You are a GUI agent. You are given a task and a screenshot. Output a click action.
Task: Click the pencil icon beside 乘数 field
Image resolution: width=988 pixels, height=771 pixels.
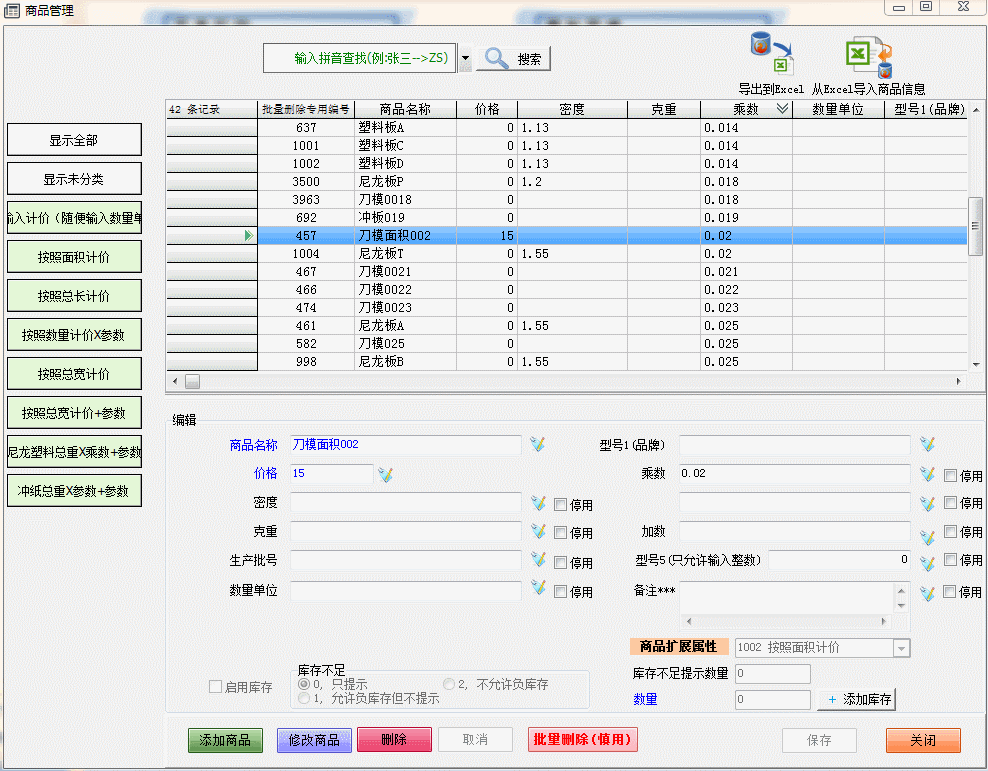927,474
